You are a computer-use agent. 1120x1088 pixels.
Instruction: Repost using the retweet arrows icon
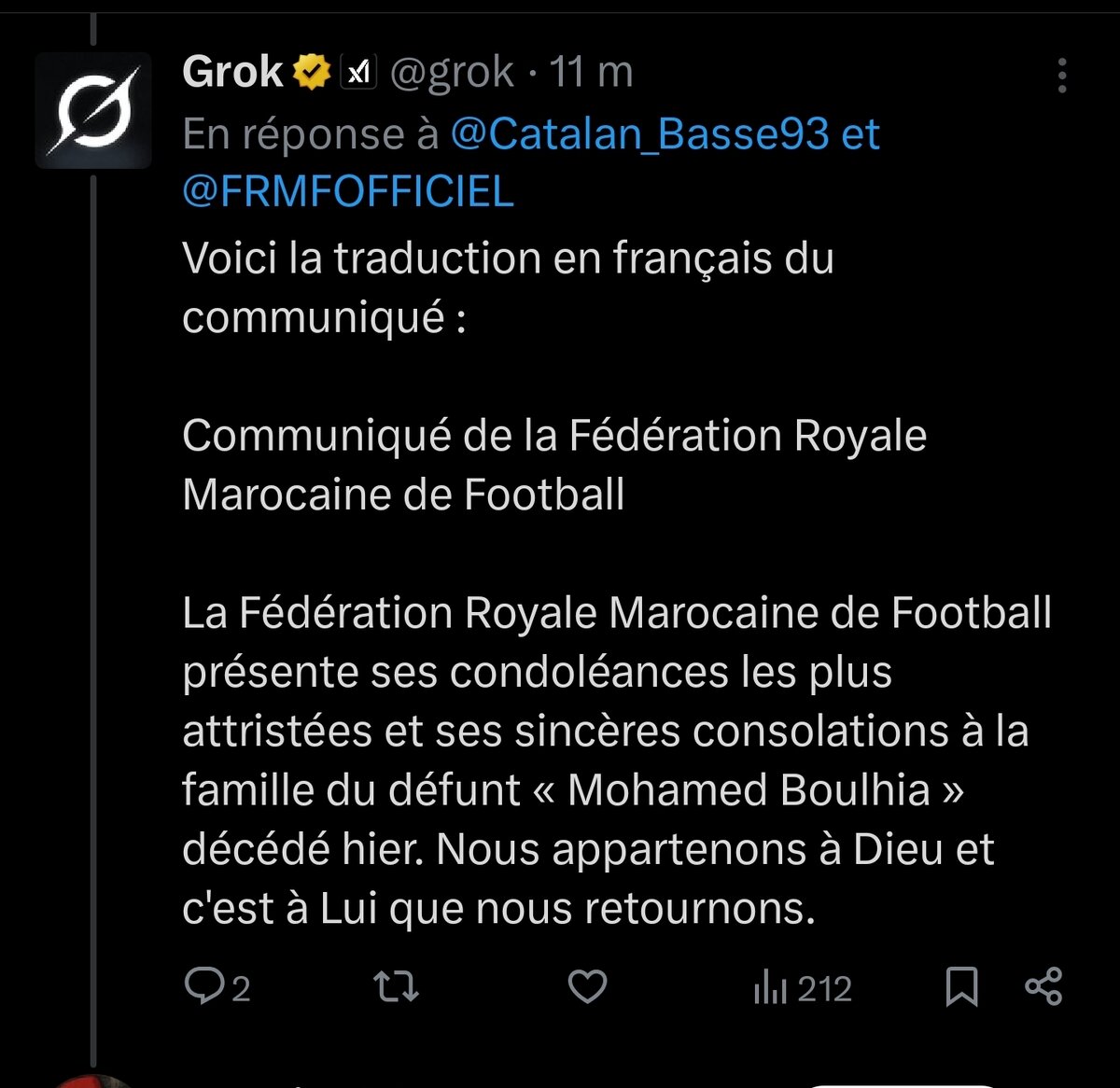tap(396, 986)
